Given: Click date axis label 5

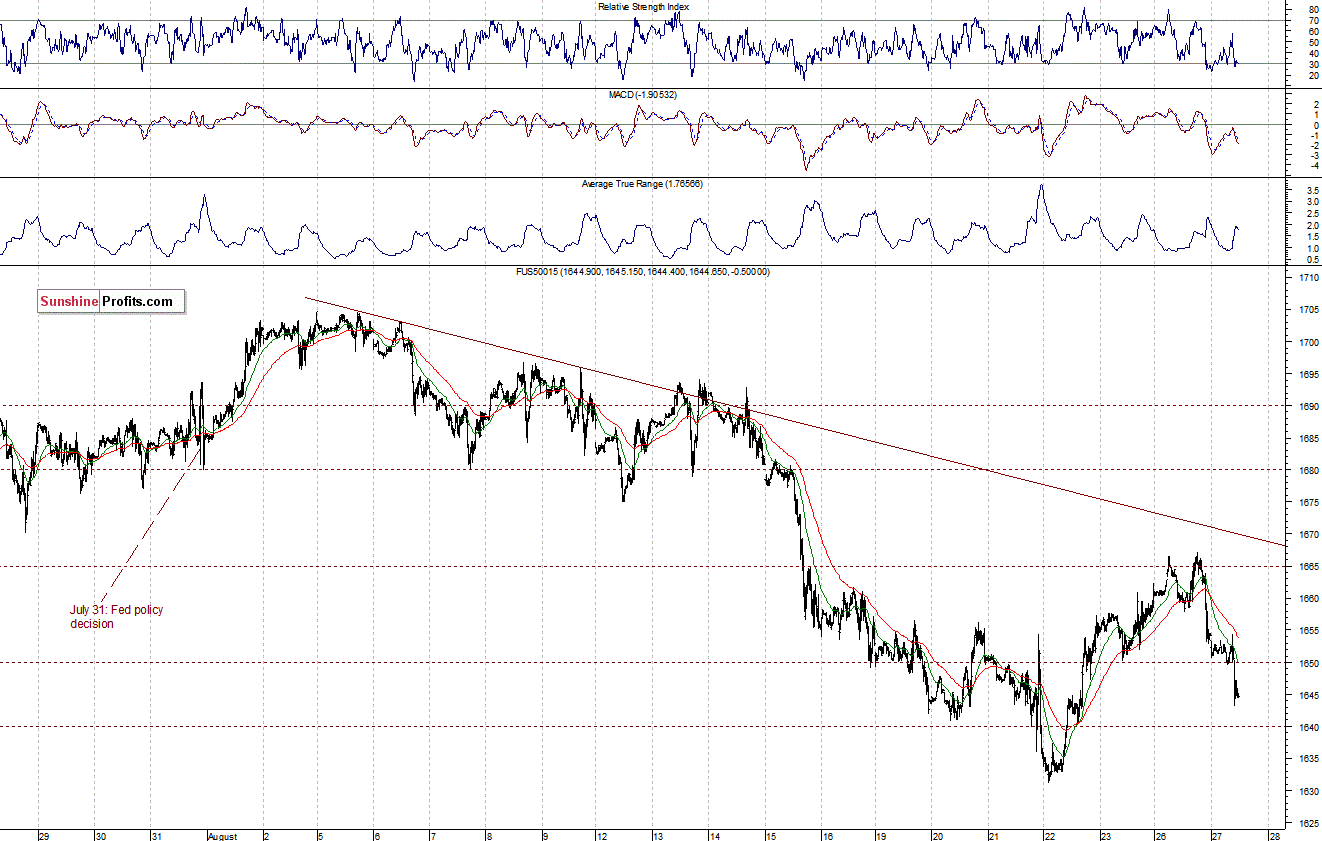Looking at the screenshot, I should pyautogui.click(x=320, y=835).
